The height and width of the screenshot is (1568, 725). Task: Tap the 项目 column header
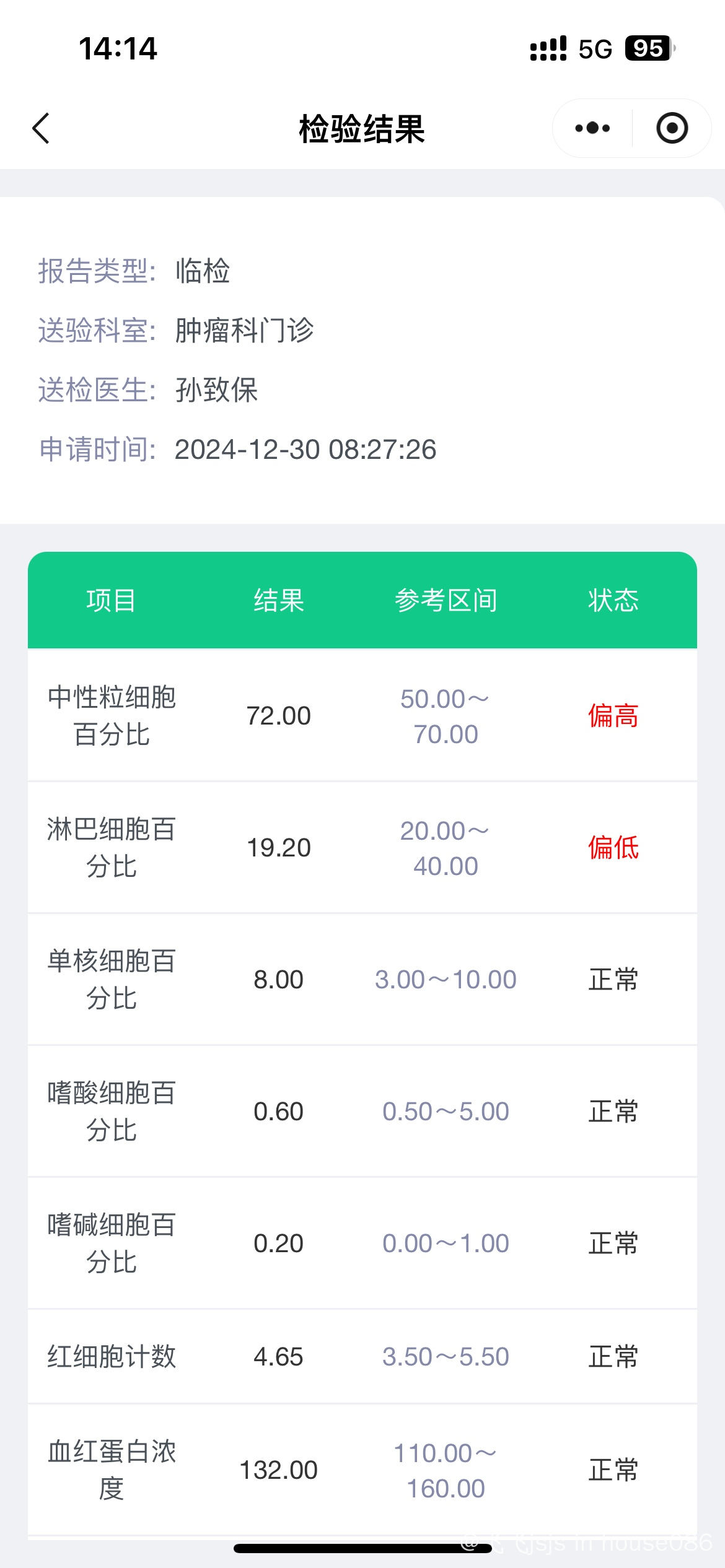(x=112, y=601)
